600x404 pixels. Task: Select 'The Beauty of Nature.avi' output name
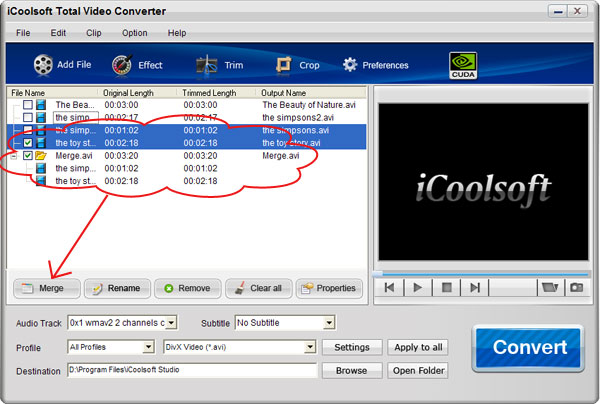coord(309,105)
